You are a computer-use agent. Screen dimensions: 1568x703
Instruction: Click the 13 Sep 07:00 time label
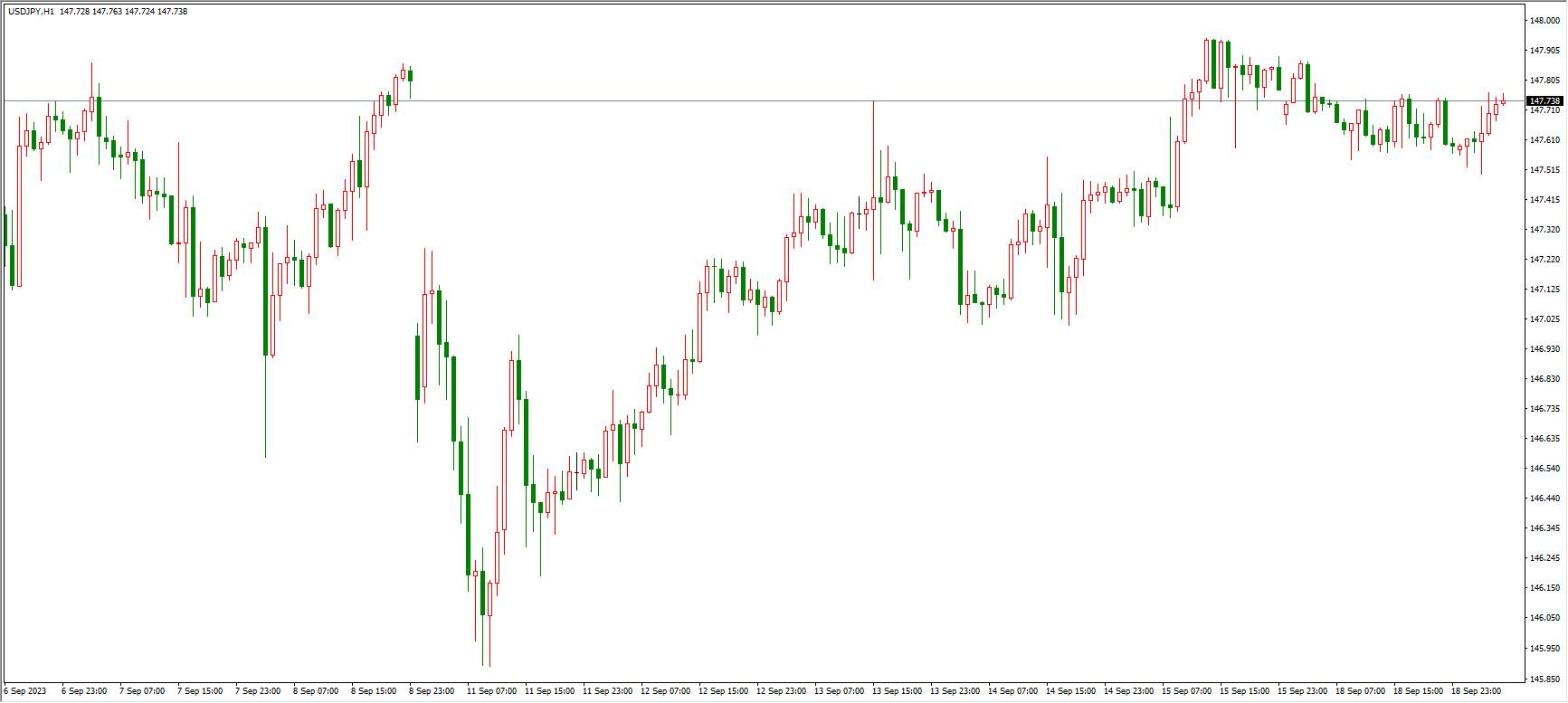click(x=839, y=691)
